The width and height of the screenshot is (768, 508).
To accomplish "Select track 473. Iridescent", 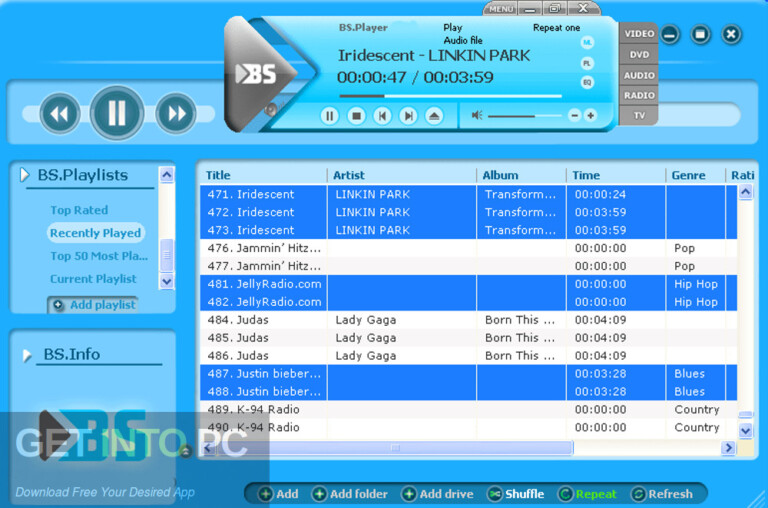I will [x=468, y=230].
